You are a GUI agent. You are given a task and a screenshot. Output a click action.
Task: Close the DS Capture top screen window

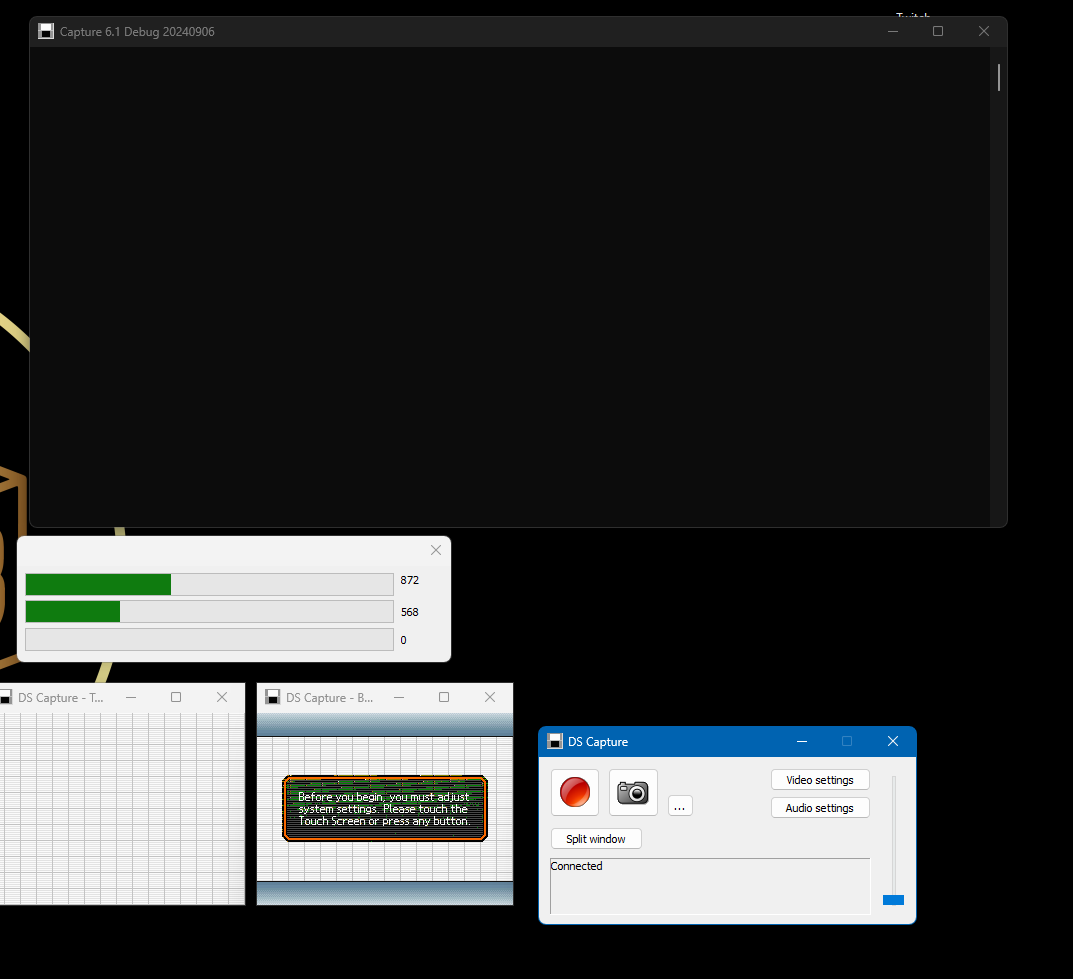(x=222, y=697)
